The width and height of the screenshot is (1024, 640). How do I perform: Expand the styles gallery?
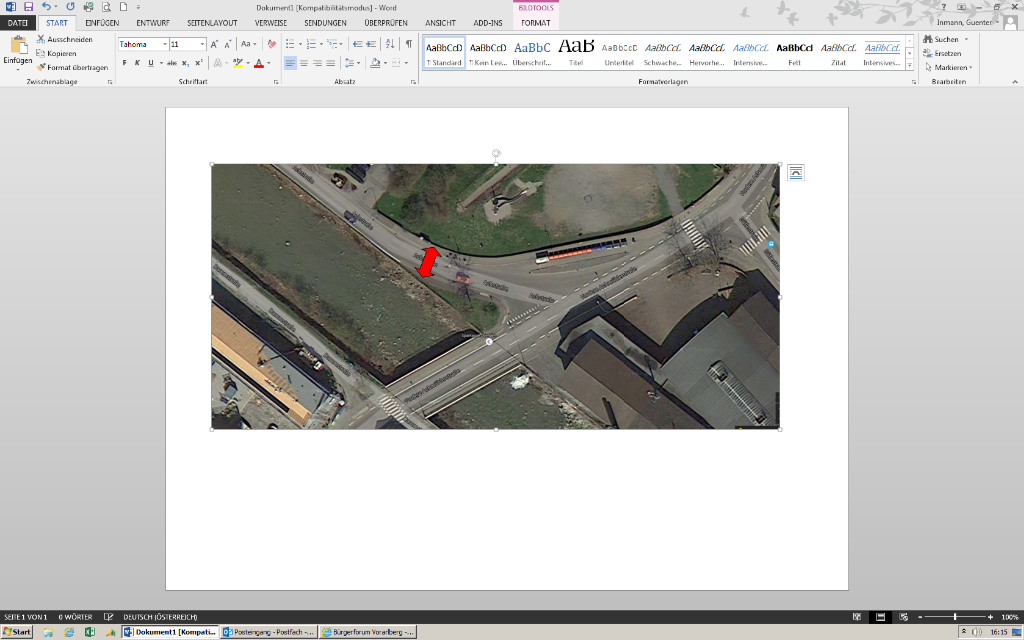point(909,65)
